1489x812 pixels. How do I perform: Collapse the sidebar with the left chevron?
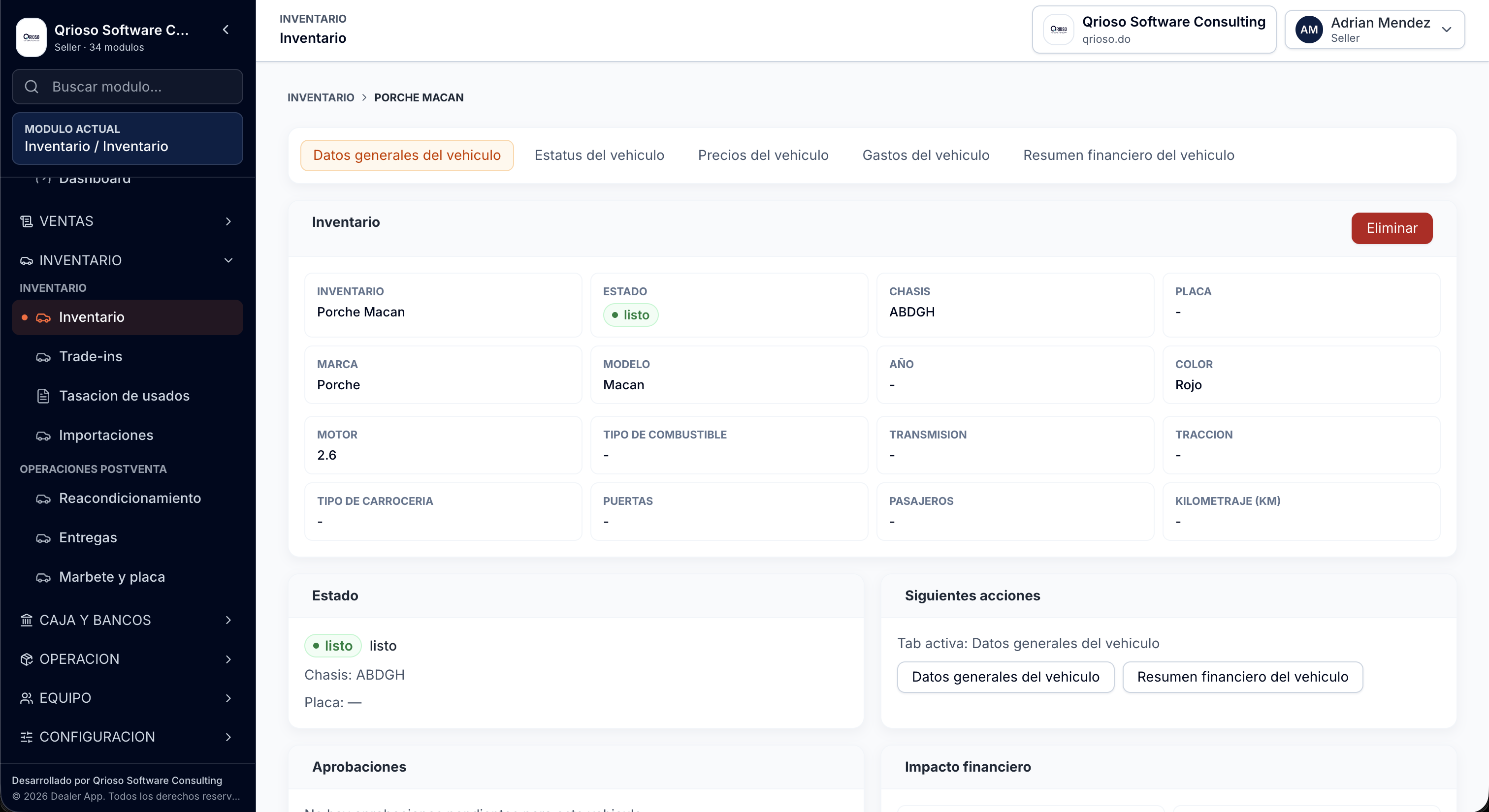click(x=226, y=30)
